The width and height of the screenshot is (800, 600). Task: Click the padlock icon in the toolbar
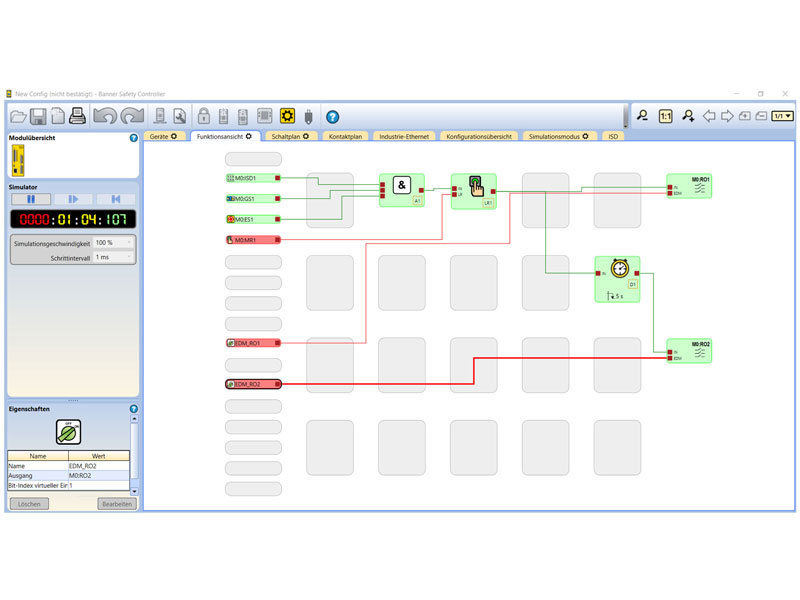point(204,116)
